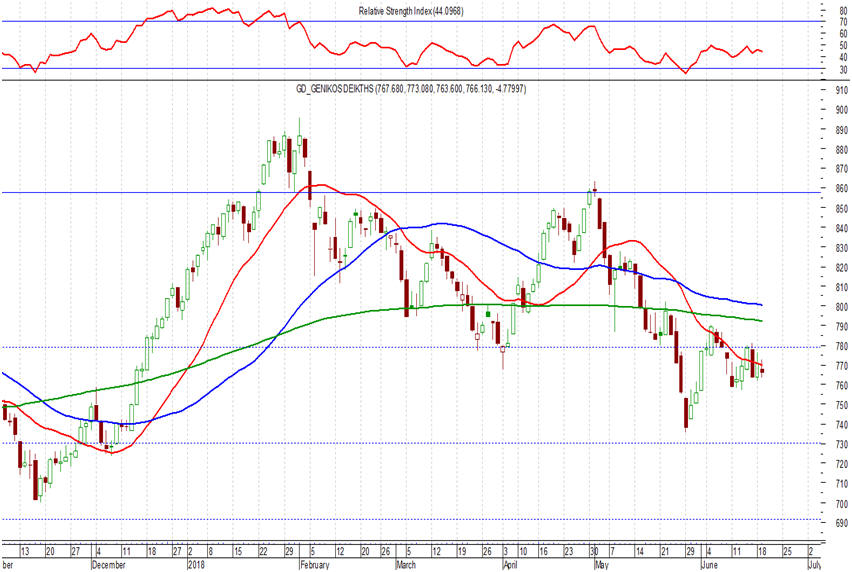Click the April month label
Image resolution: width=852 pixels, height=572 pixels.
point(510,565)
